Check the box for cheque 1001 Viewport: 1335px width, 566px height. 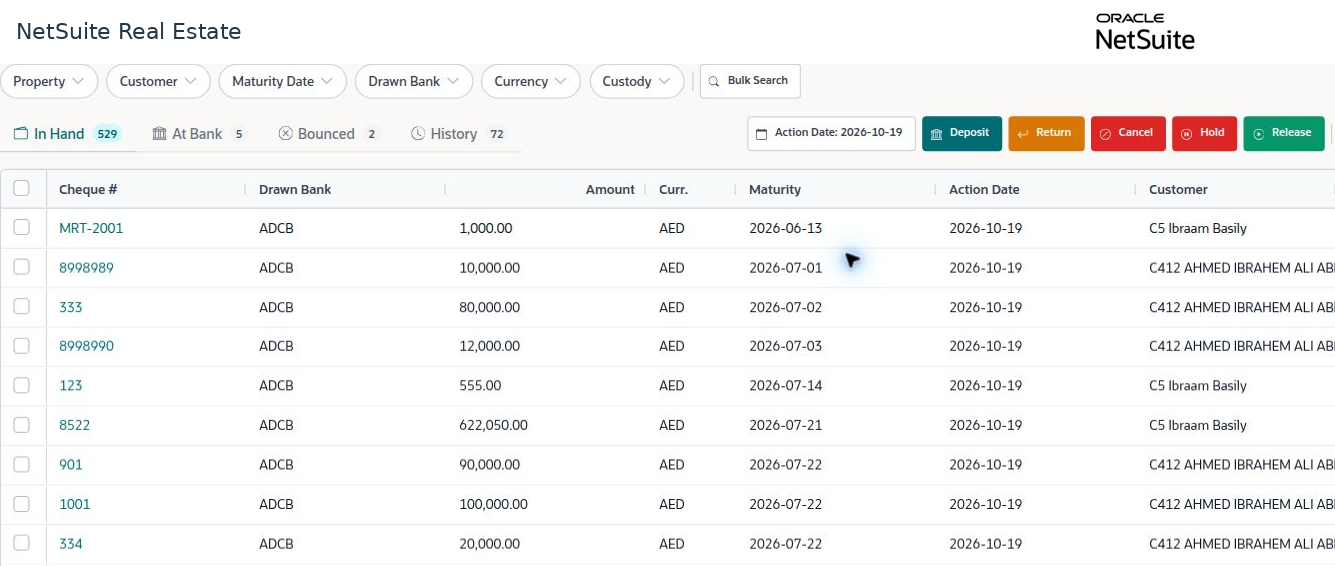pyautogui.click(x=22, y=504)
